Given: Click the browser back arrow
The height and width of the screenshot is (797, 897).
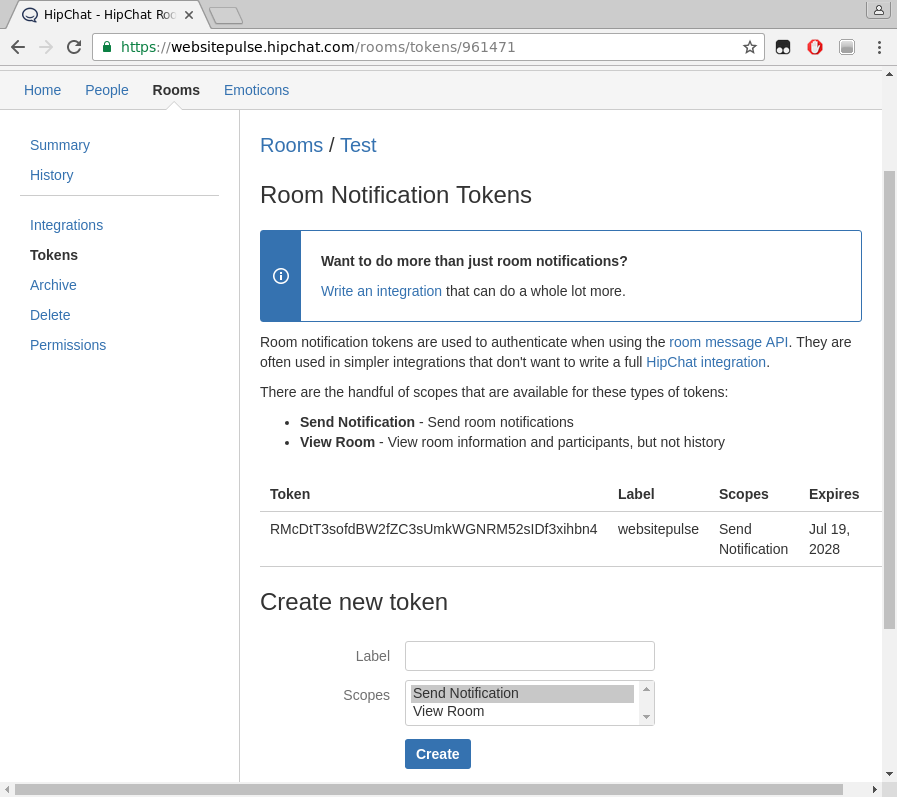Looking at the screenshot, I should coord(18,47).
